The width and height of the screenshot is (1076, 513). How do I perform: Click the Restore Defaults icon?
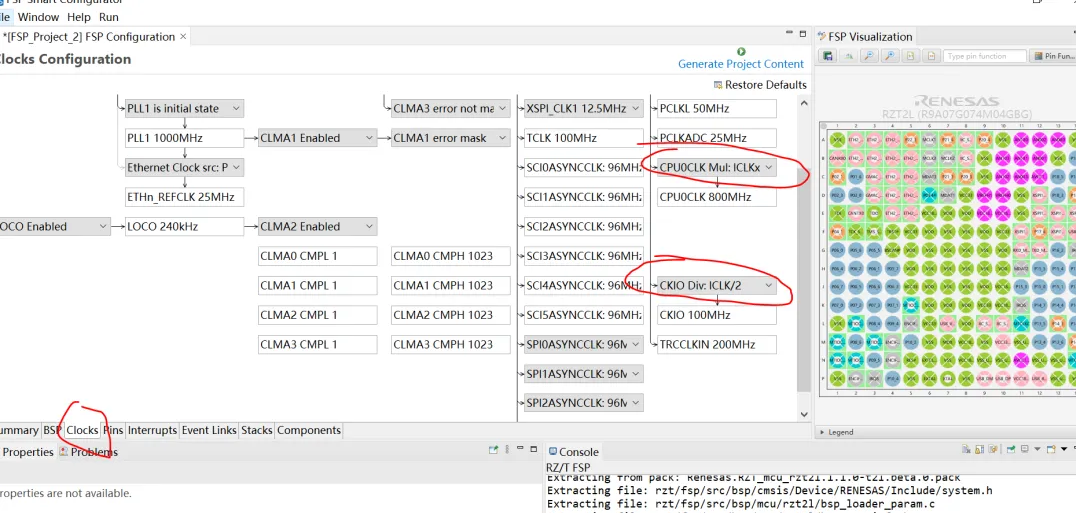pos(718,85)
